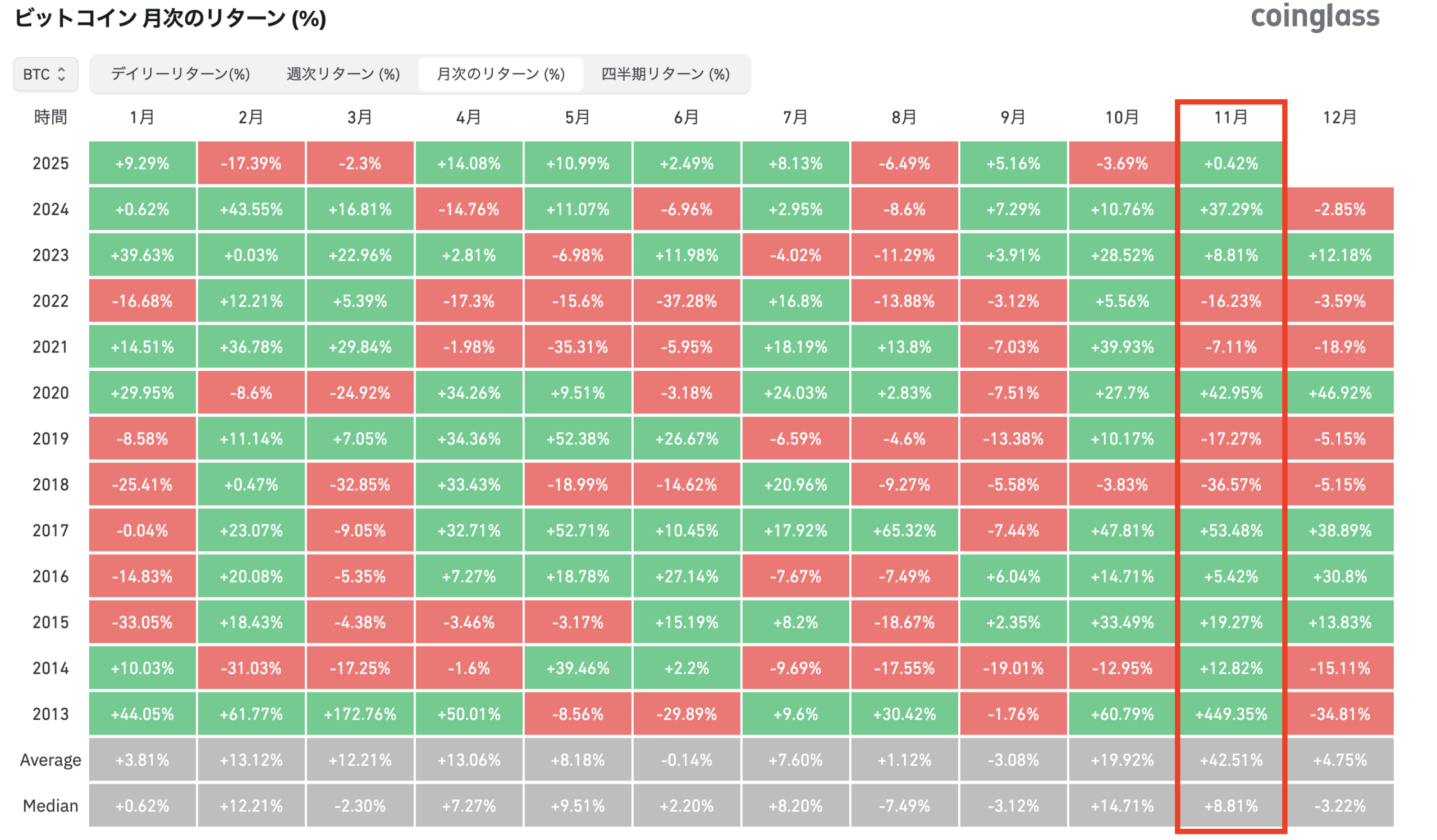Select the 2013 March cell showing +172.76%
This screenshot has height=840, width=1437.
[x=359, y=714]
